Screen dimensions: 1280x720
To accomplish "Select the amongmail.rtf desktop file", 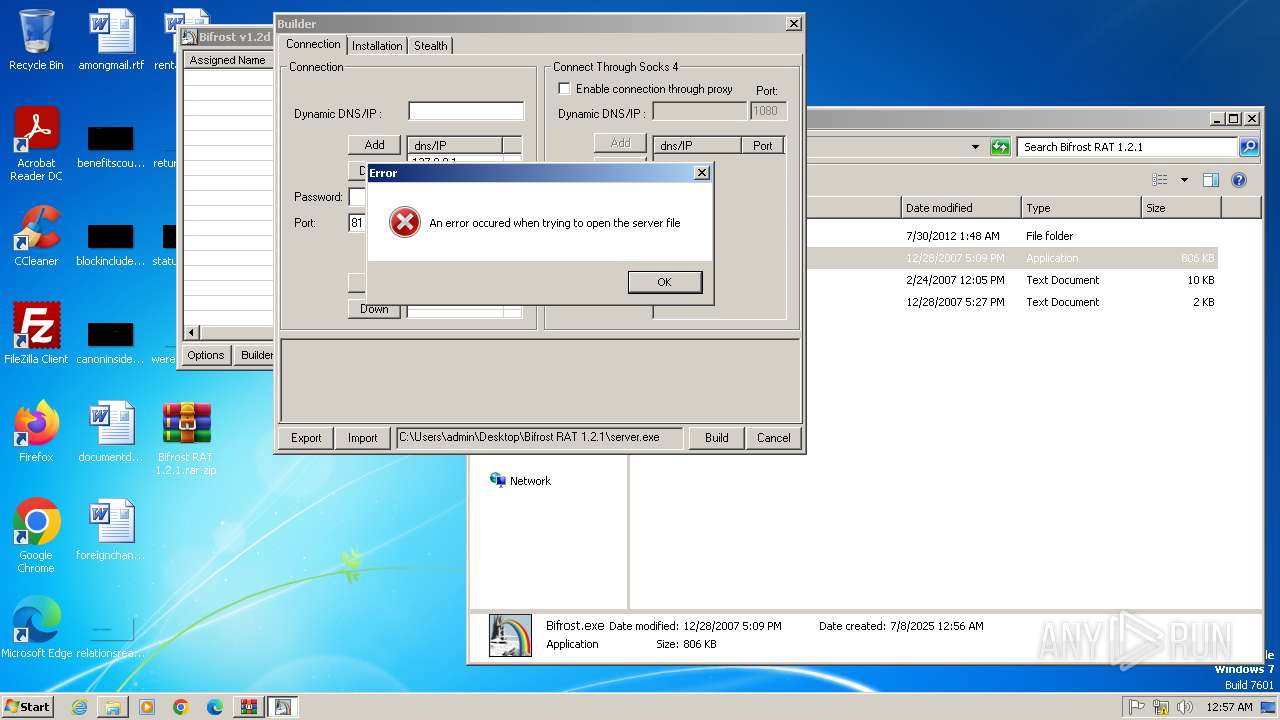I will [111, 40].
